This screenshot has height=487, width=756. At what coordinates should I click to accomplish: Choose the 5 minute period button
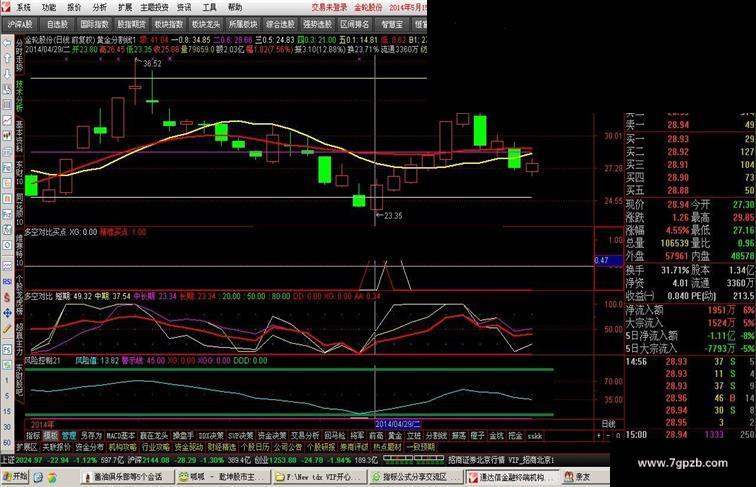tap(7, 396)
